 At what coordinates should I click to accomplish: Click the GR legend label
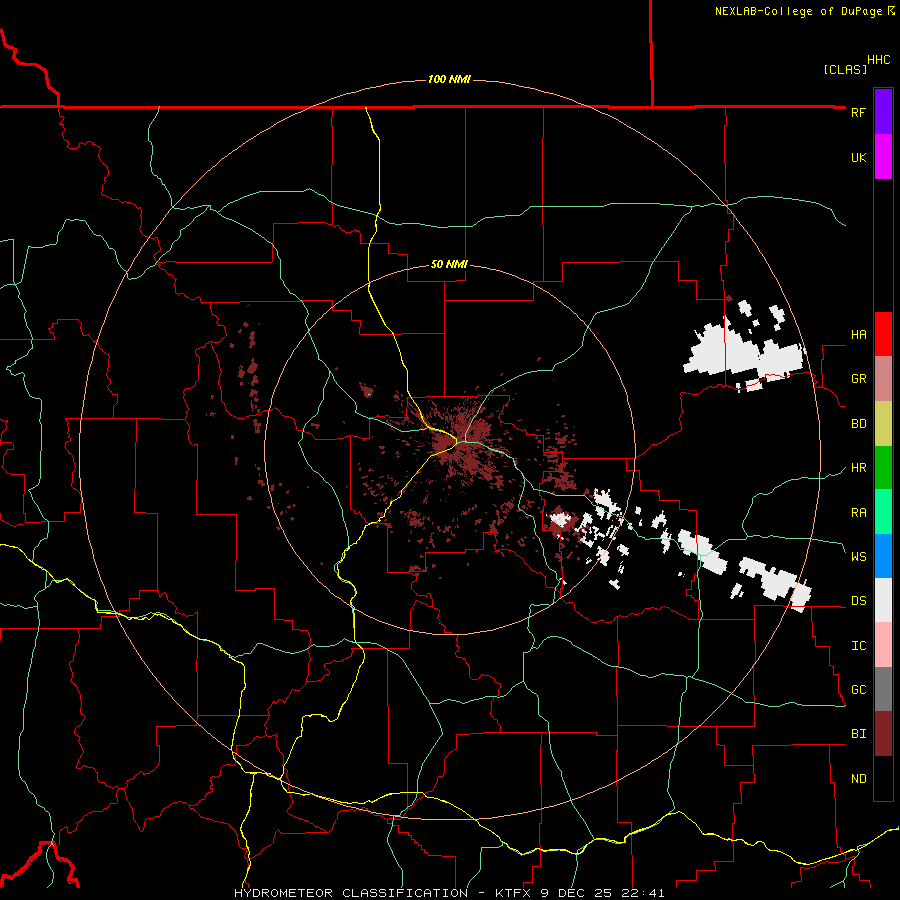coord(858,379)
